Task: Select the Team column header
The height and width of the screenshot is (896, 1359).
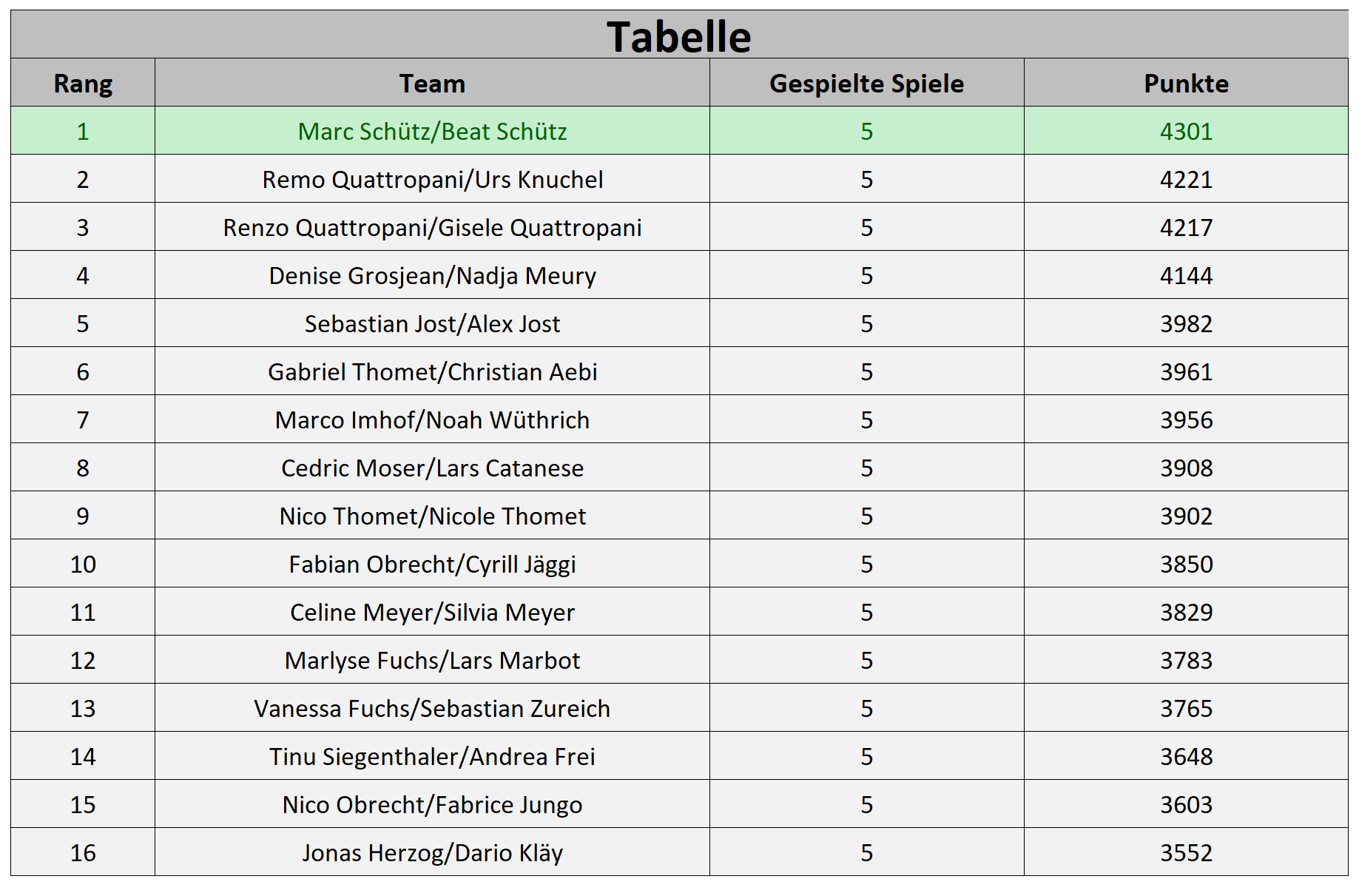Action: pyautogui.click(x=432, y=83)
